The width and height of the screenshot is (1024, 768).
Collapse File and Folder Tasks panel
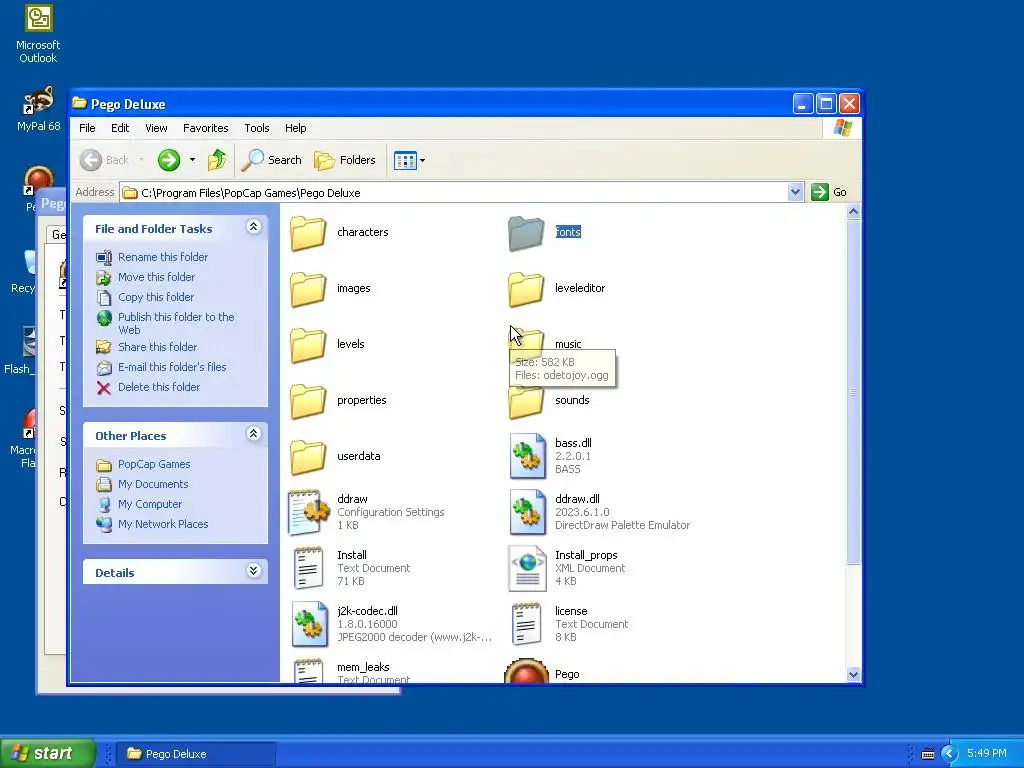pyautogui.click(x=253, y=227)
